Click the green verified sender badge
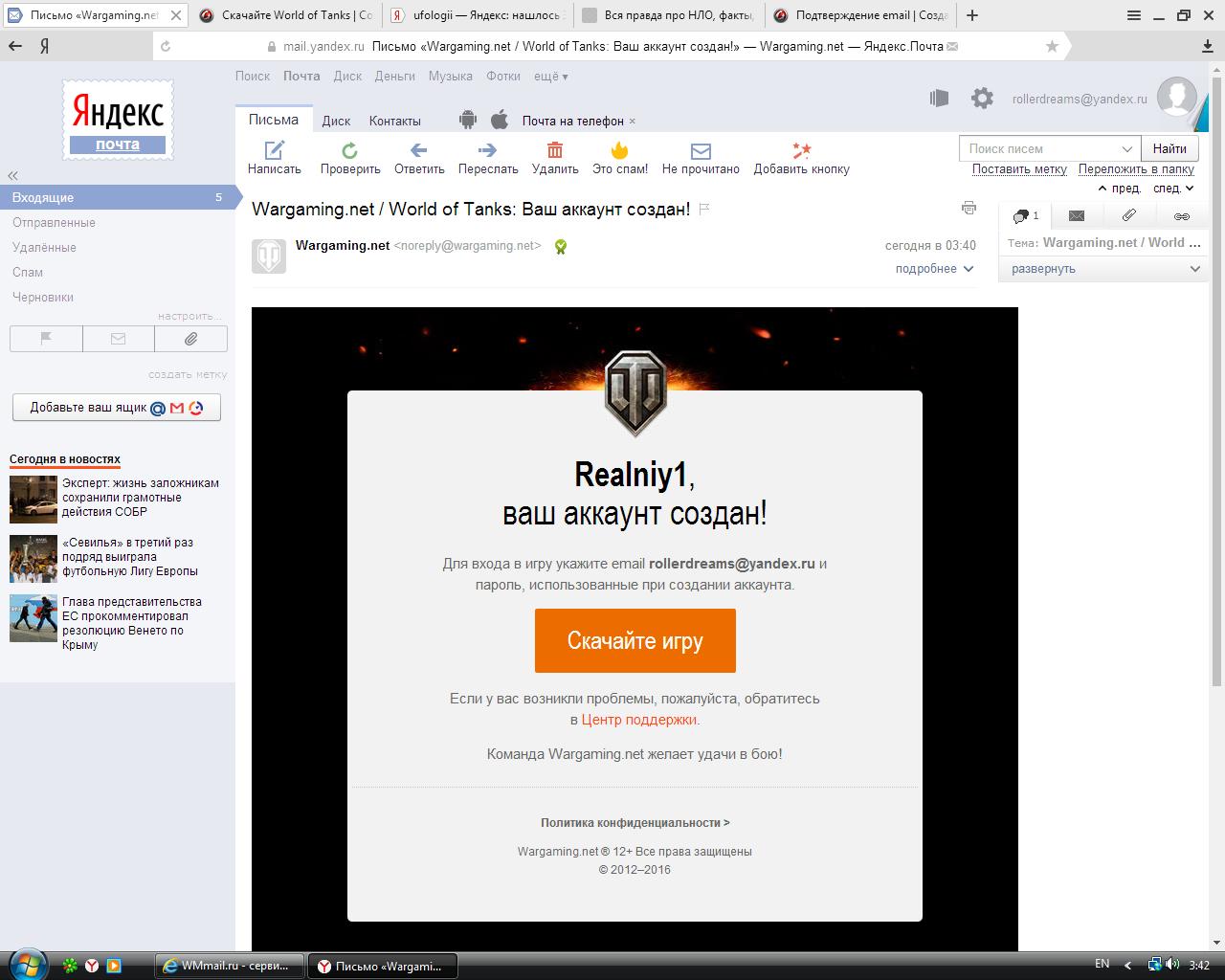Viewport: 1225px width, 980px height. click(x=561, y=247)
